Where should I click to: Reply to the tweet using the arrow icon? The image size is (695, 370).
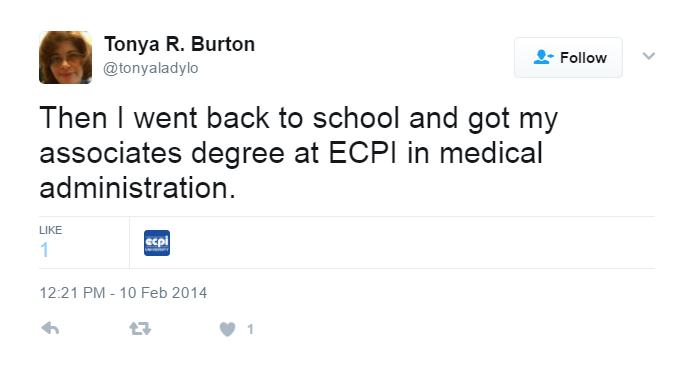(x=50, y=329)
